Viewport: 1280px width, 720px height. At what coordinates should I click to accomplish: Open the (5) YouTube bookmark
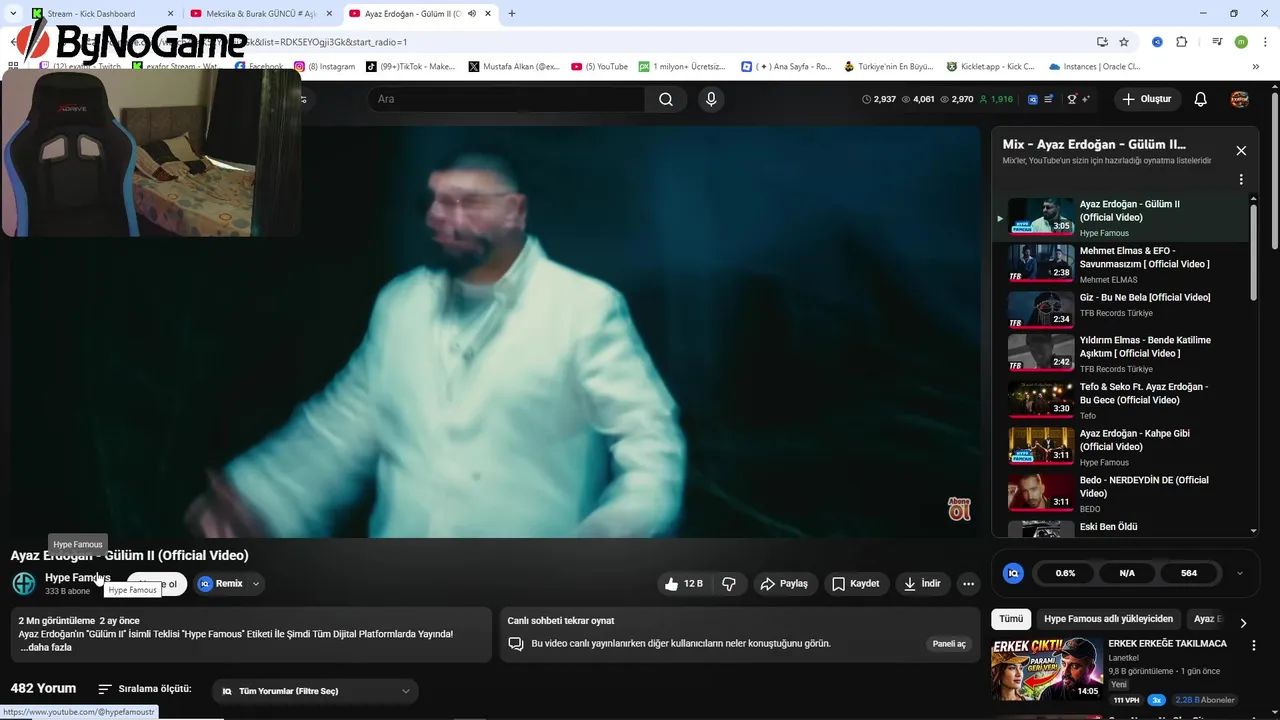[x=600, y=67]
